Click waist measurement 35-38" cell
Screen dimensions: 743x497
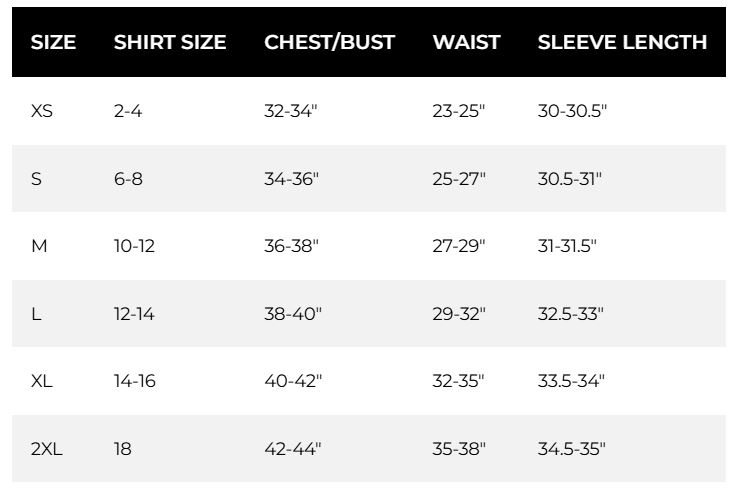[459, 449]
